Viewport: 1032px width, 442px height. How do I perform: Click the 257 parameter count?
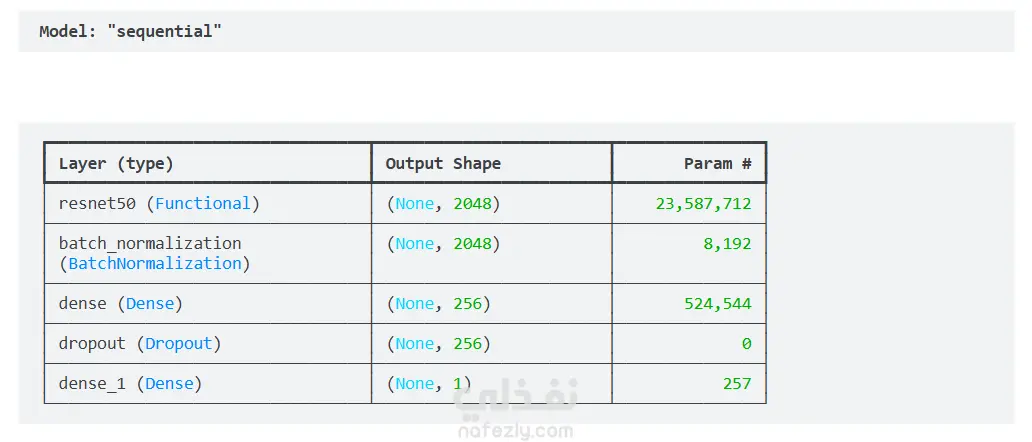[x=736, y=383]
